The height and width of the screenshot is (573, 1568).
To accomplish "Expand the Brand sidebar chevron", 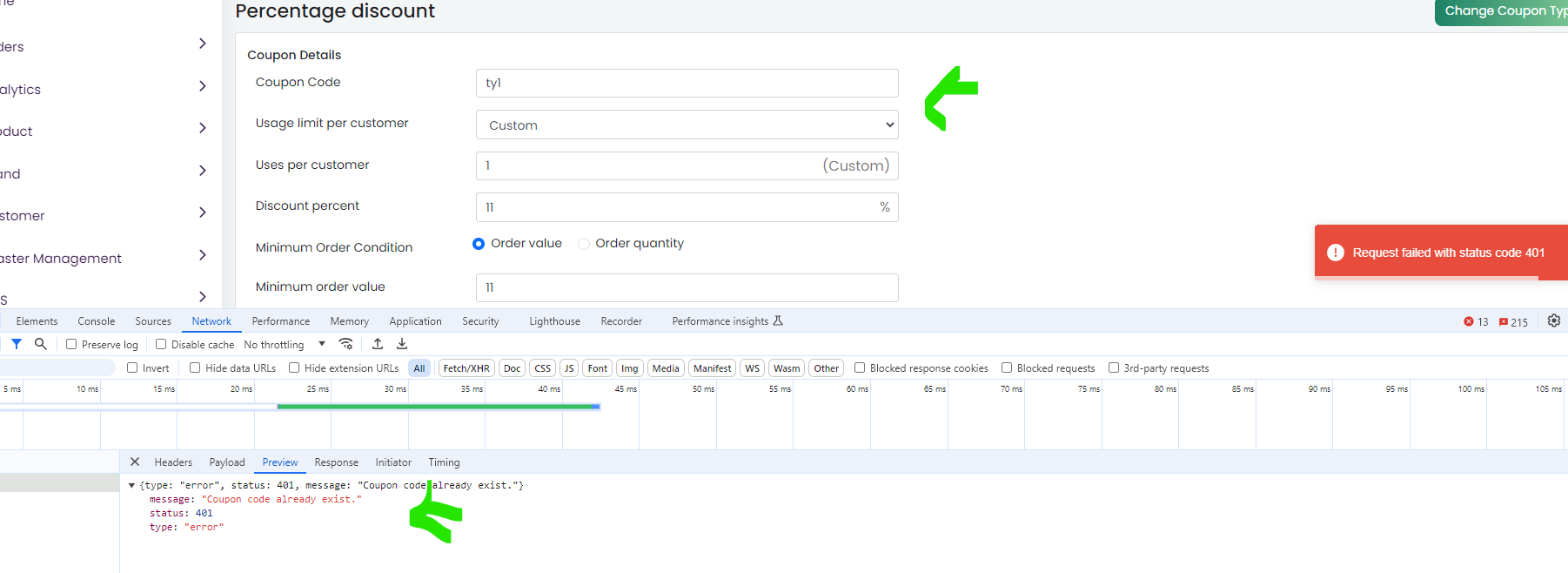I will tap(202, 171).
